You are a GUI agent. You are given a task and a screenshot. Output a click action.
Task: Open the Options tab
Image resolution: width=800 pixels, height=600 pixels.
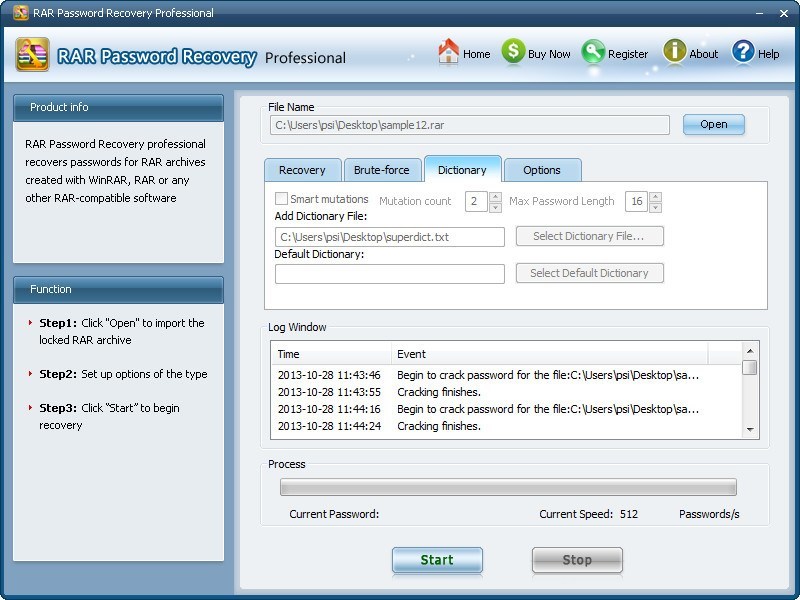point(542,170)
